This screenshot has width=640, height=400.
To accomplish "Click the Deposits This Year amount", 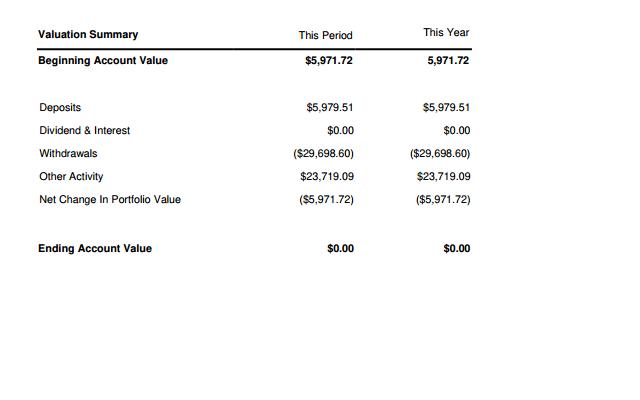I will click(446, 107).
